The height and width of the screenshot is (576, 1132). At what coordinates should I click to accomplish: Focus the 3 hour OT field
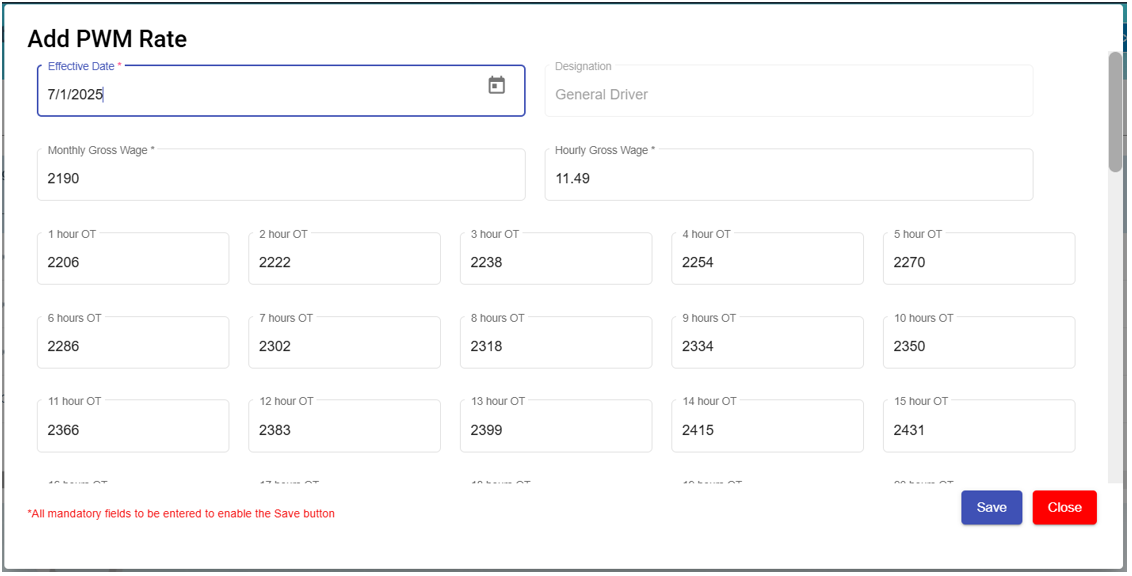pos(556,262)
